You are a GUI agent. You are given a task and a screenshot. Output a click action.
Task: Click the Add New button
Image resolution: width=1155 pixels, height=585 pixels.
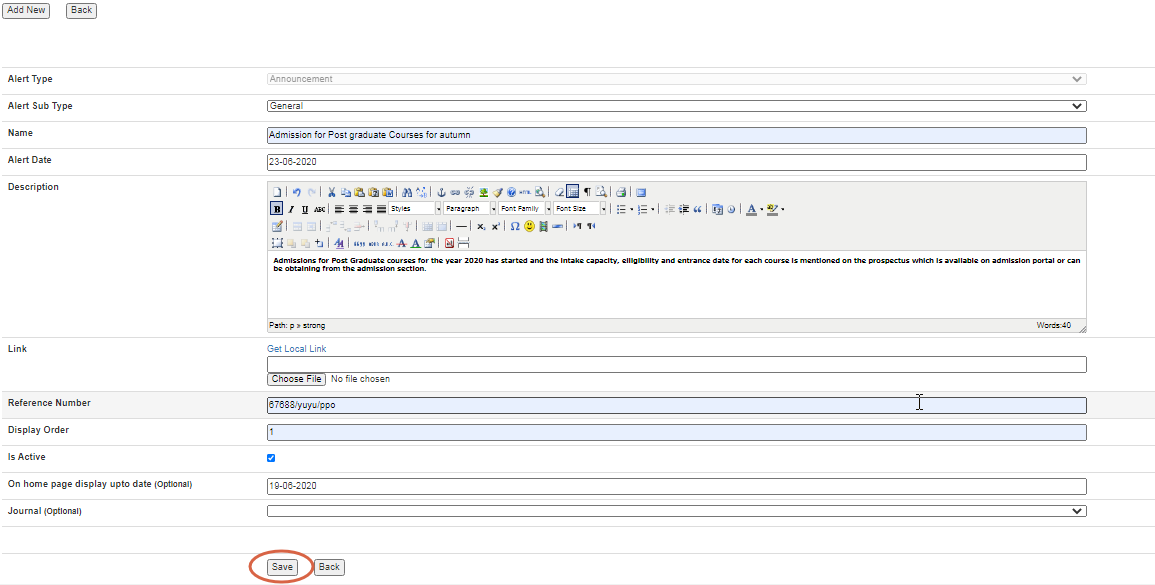pos(26,10)
